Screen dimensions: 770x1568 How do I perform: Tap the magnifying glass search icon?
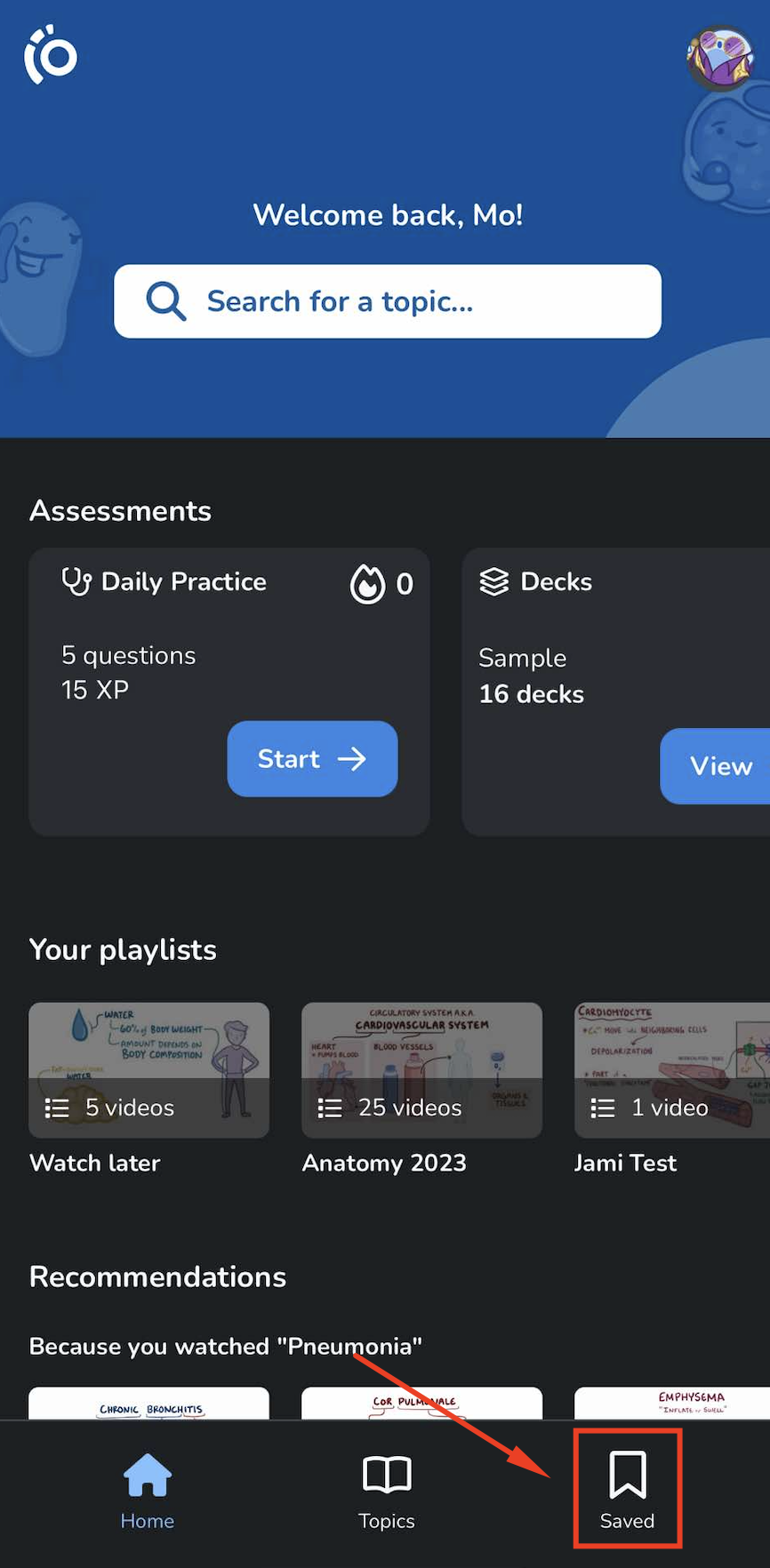166,301
